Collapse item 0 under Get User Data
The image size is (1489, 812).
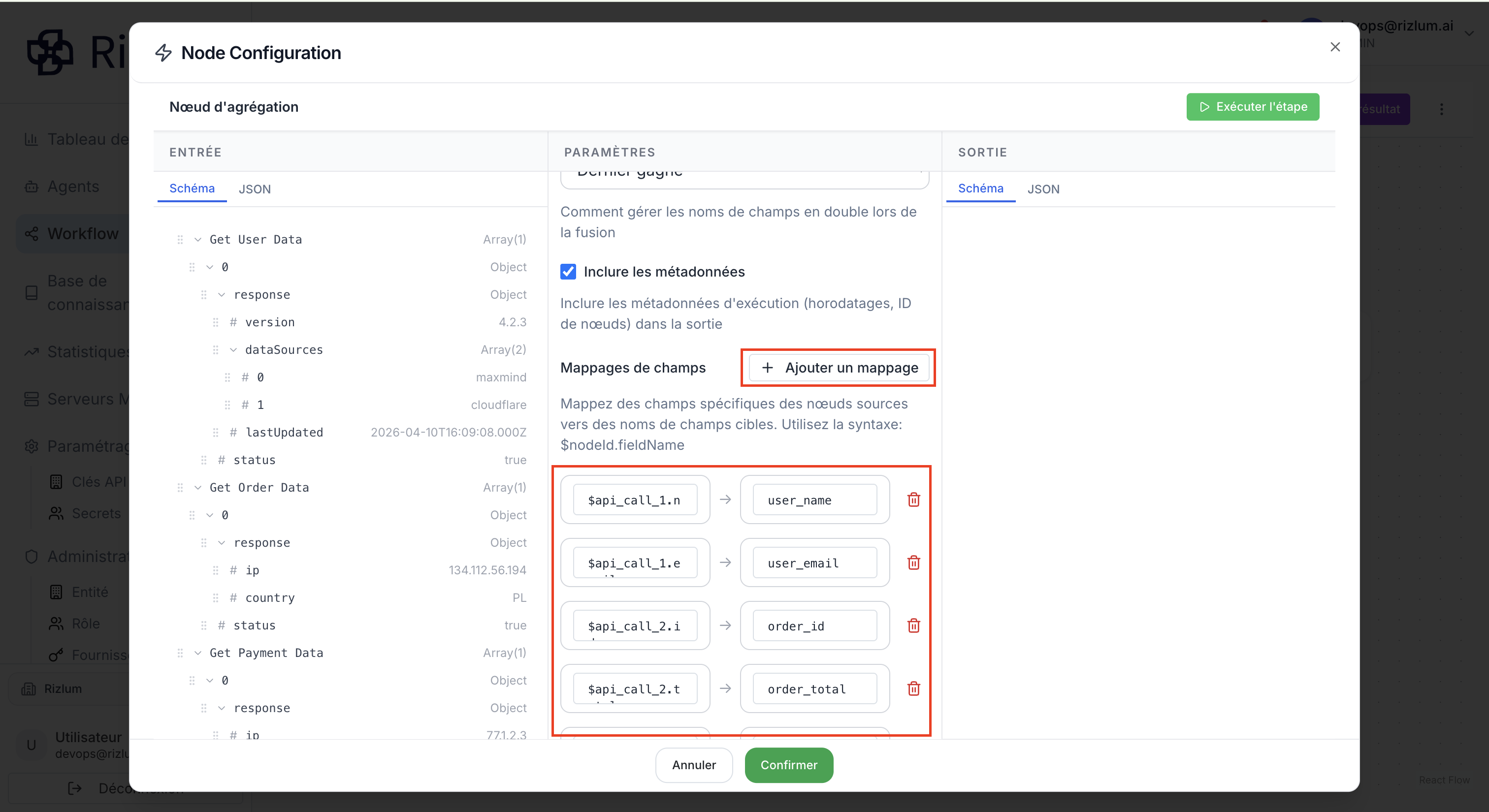pyautogui.click(x=209, y=267)
